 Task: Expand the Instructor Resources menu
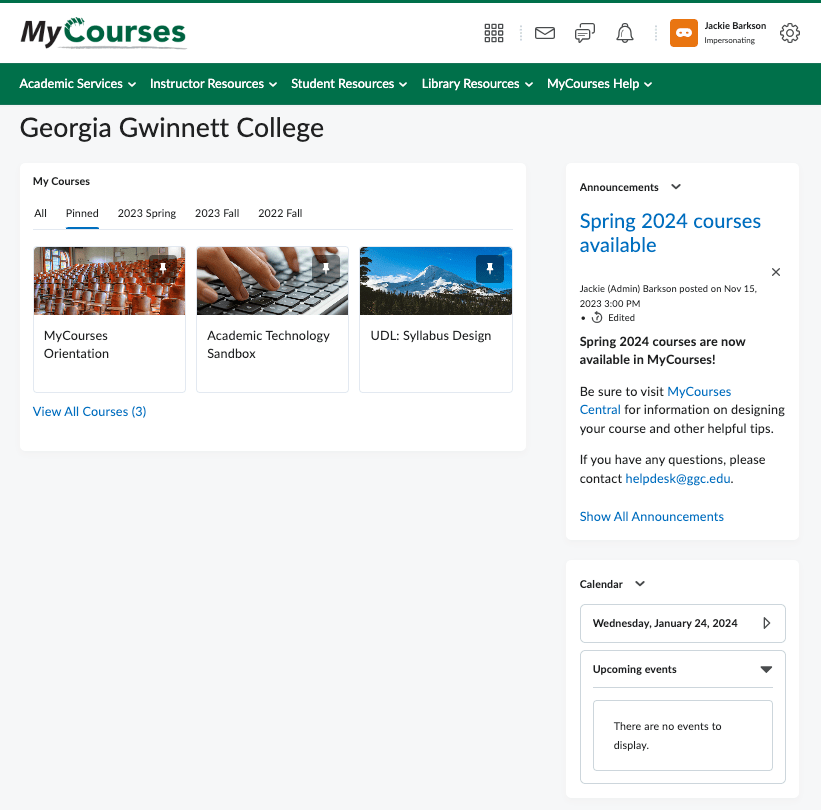click(213, 84)
